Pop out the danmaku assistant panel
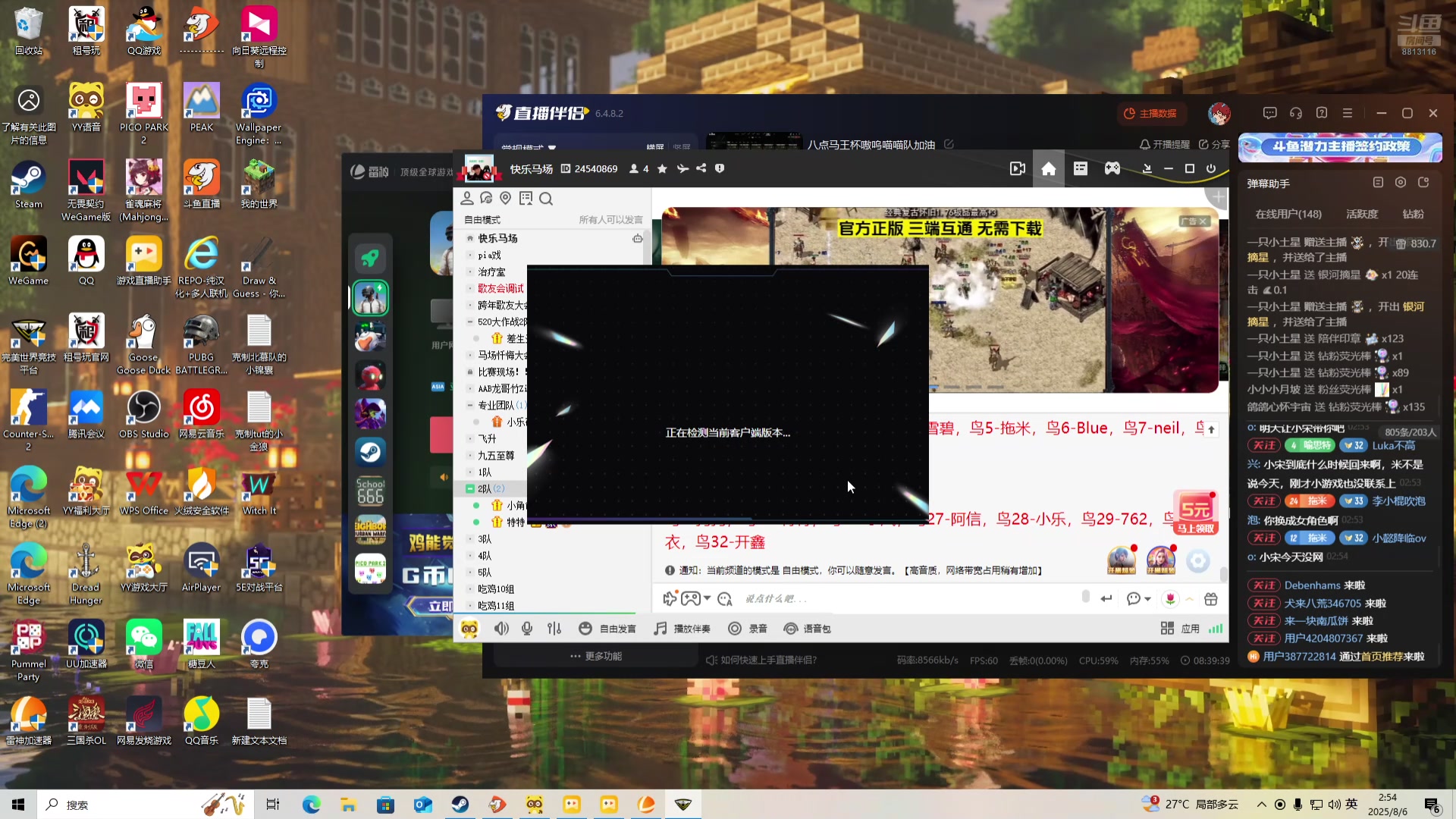This screenshot has height=819, width=1456. (x=1423, y=183)
